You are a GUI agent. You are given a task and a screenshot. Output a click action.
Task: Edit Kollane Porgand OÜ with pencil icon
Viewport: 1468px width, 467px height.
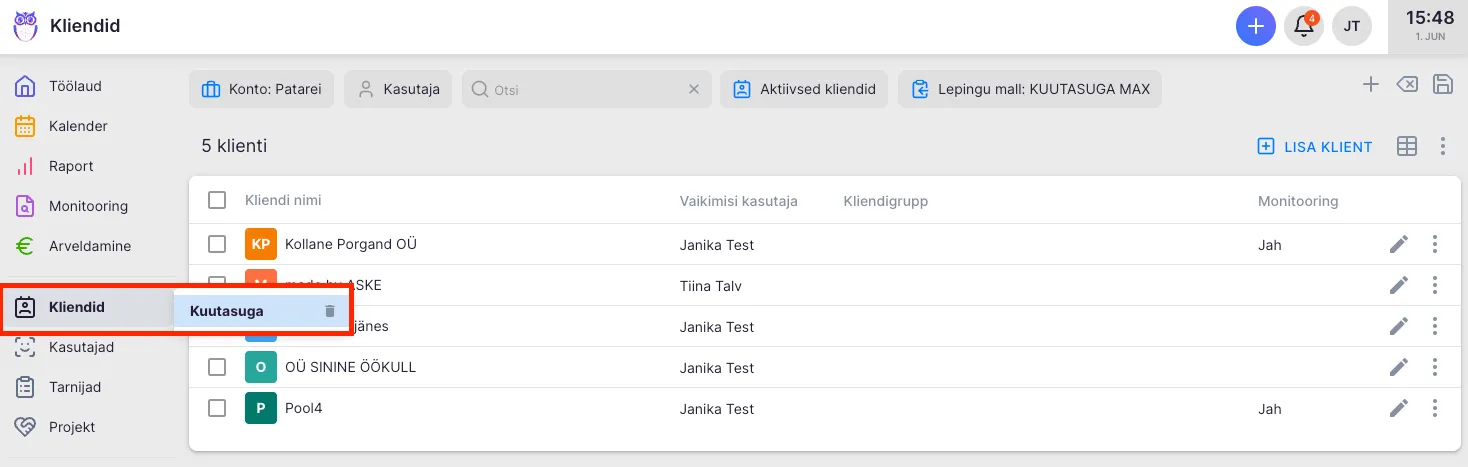(1398, 244)
